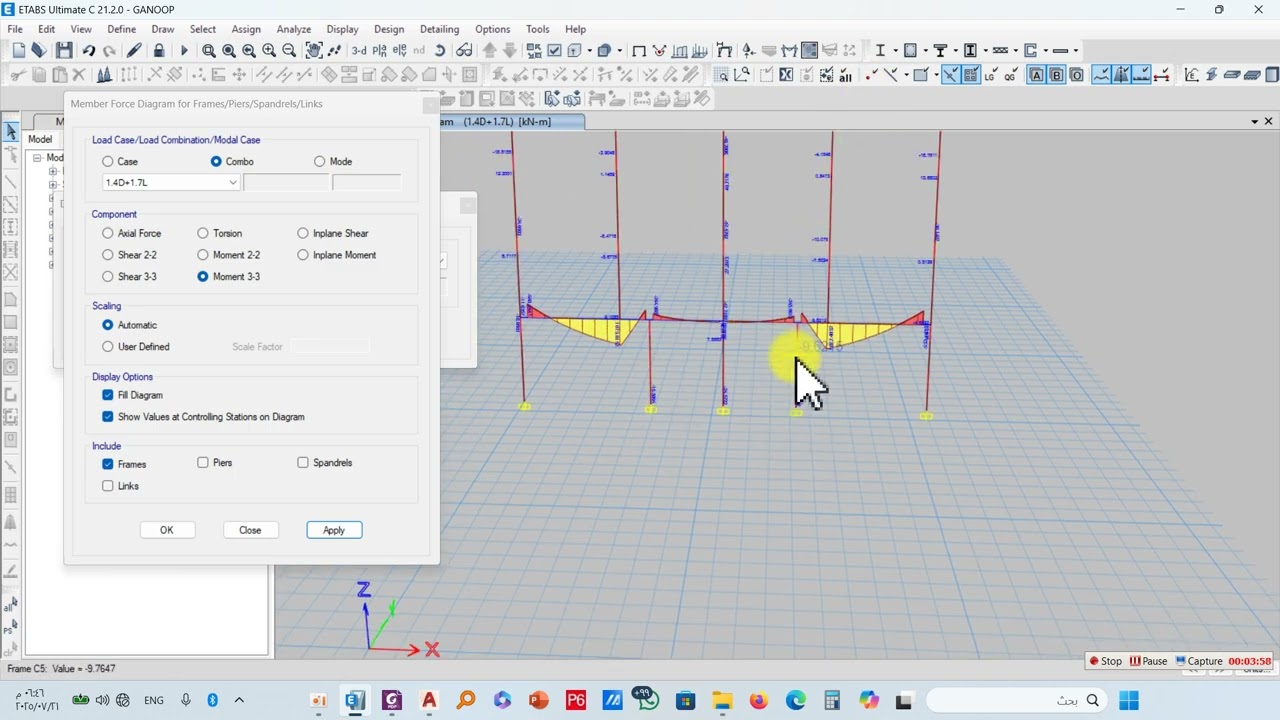Image resolution: width=1280 pixels, height=720 pixels.
Task: Choose the Torsion component
Action: (x=203, y=233)
